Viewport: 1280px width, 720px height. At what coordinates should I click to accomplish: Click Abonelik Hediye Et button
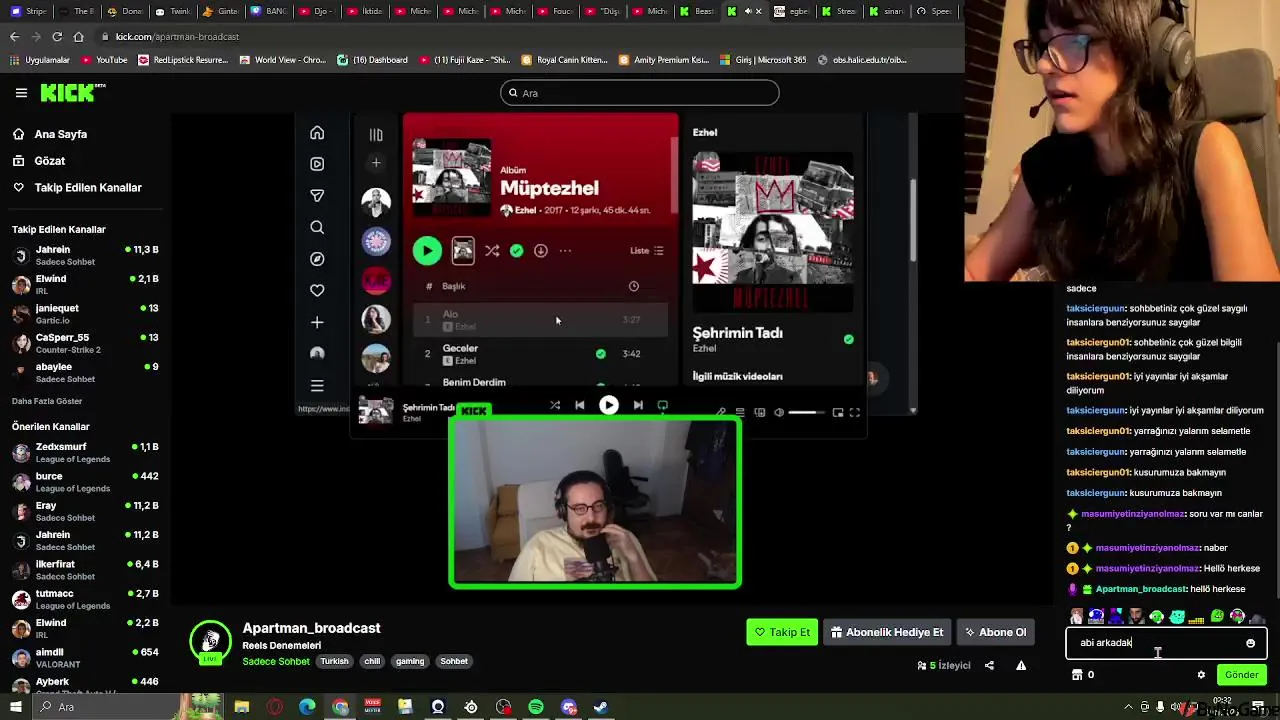tap(887, 632)
